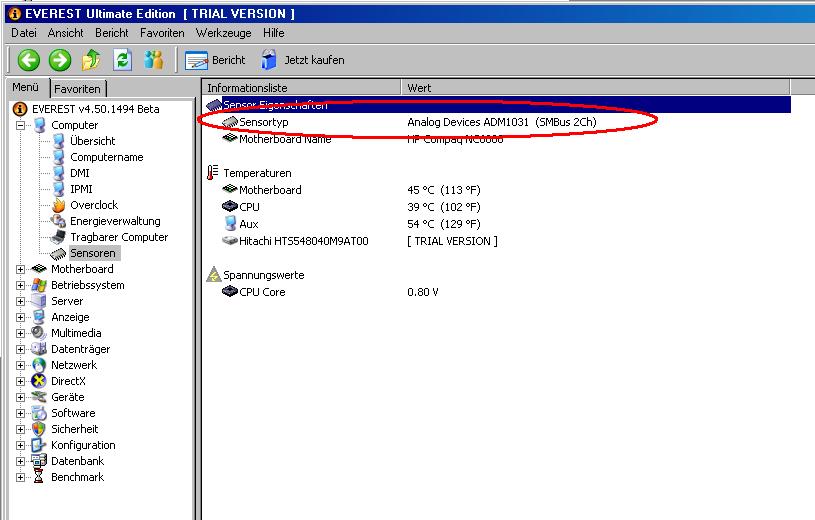
Task: Click the green Forward arrow toolbar icon
Action: tap(60, 60)
